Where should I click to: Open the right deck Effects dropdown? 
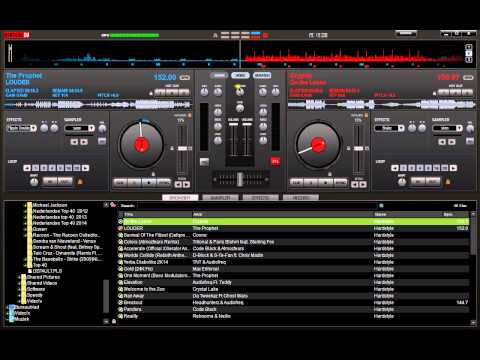coord(389,128)
